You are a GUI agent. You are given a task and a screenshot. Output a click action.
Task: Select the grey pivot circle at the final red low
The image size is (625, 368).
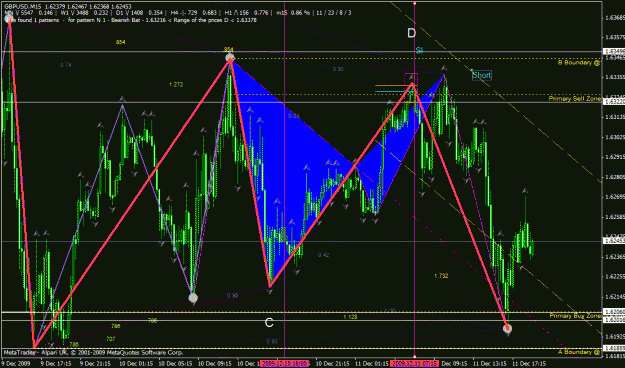click(507, 329)
